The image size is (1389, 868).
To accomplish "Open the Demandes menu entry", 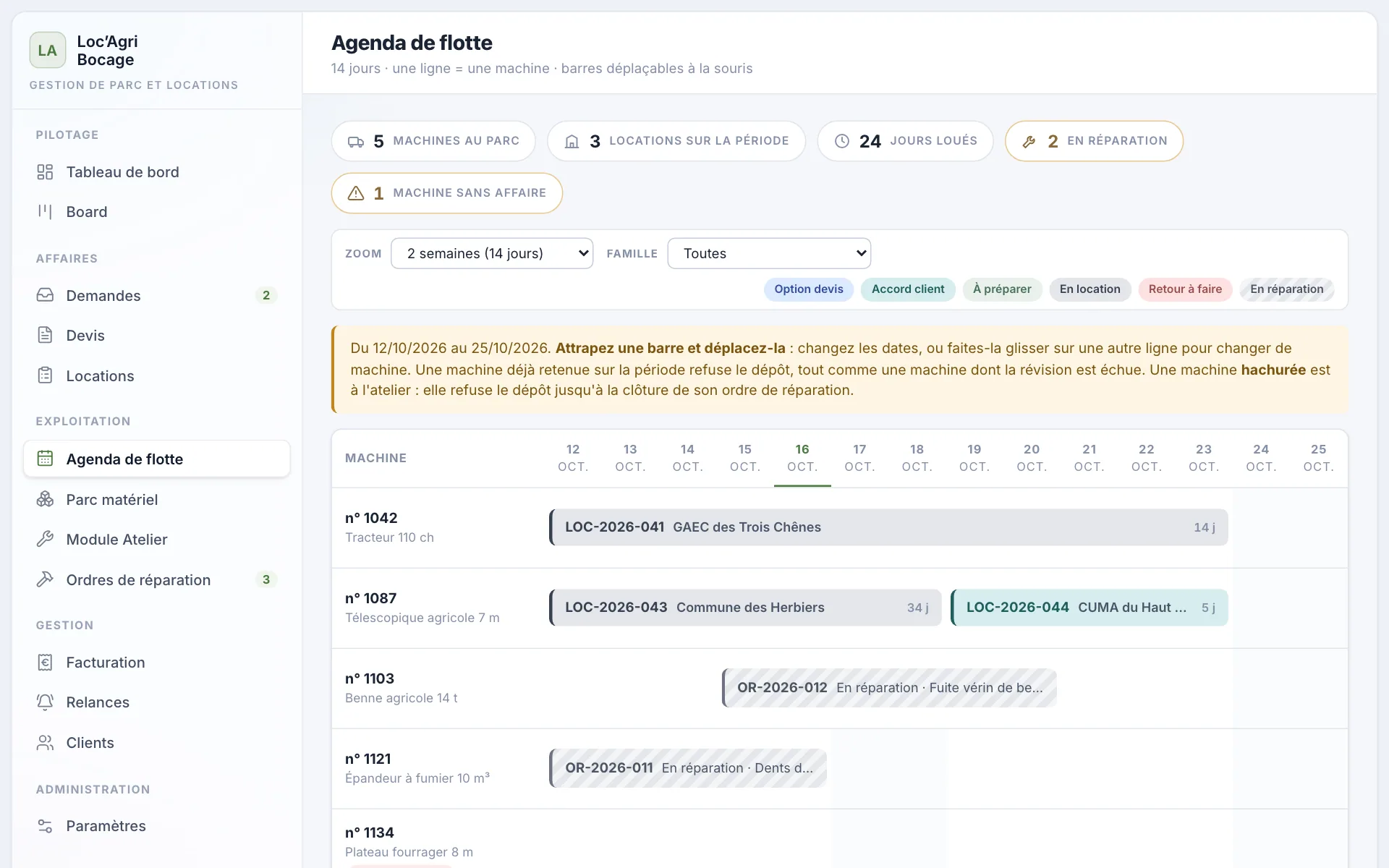I will click(x=157, y=295).
